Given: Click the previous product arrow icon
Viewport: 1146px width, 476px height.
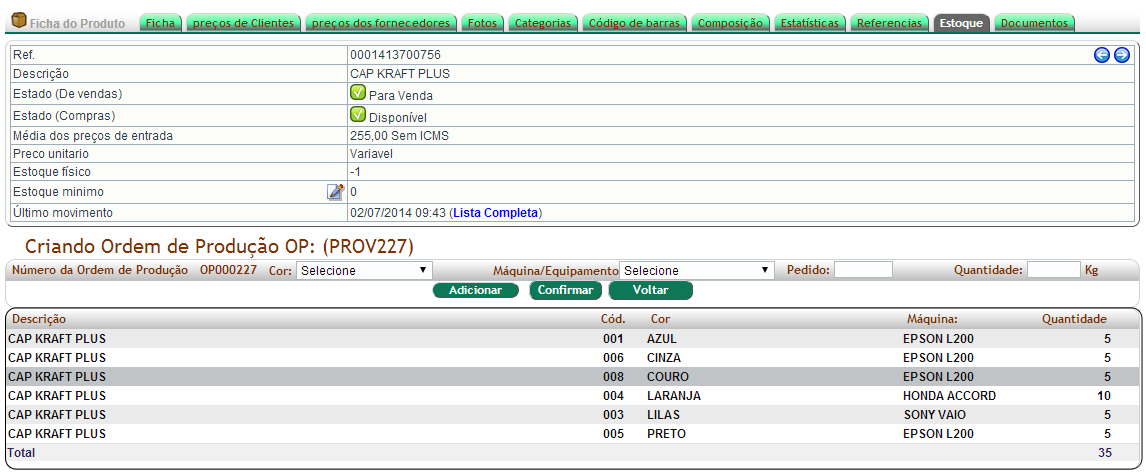Looking at the screenshot, I should tap(1102, 55).
